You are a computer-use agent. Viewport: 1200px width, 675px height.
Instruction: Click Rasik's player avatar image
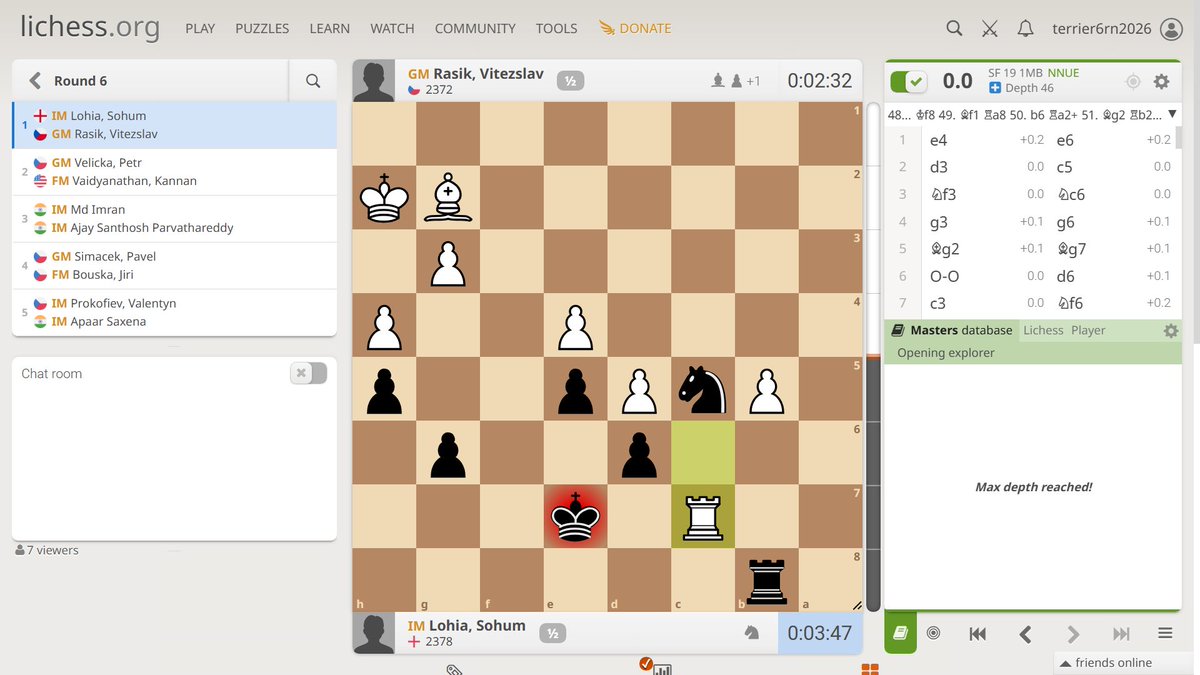coord(373,81)
